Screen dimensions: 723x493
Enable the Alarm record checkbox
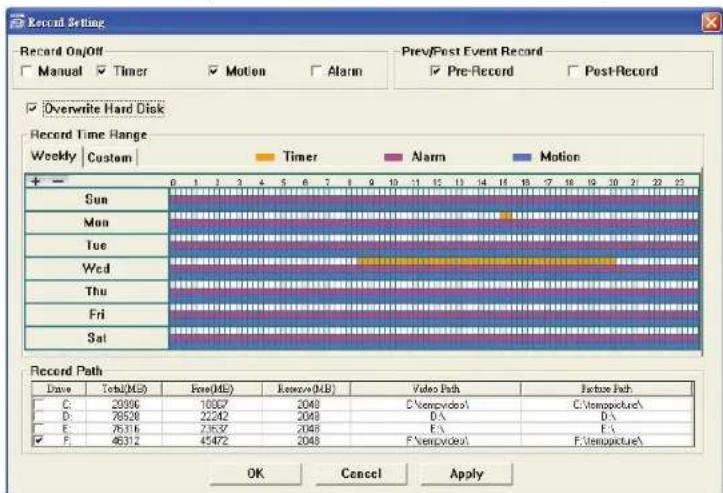[316, 71]
